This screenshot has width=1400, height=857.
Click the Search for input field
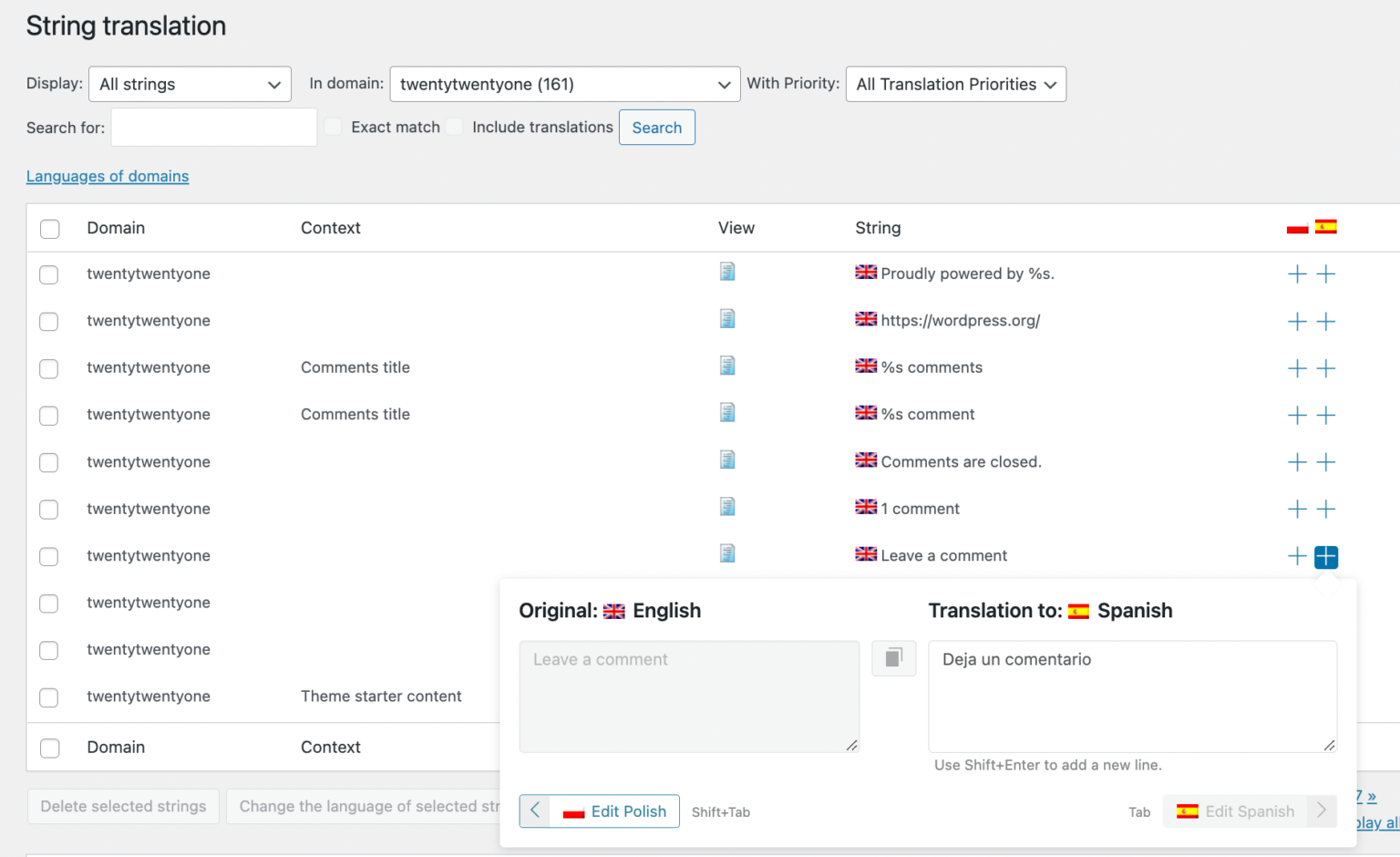[213, 127]
